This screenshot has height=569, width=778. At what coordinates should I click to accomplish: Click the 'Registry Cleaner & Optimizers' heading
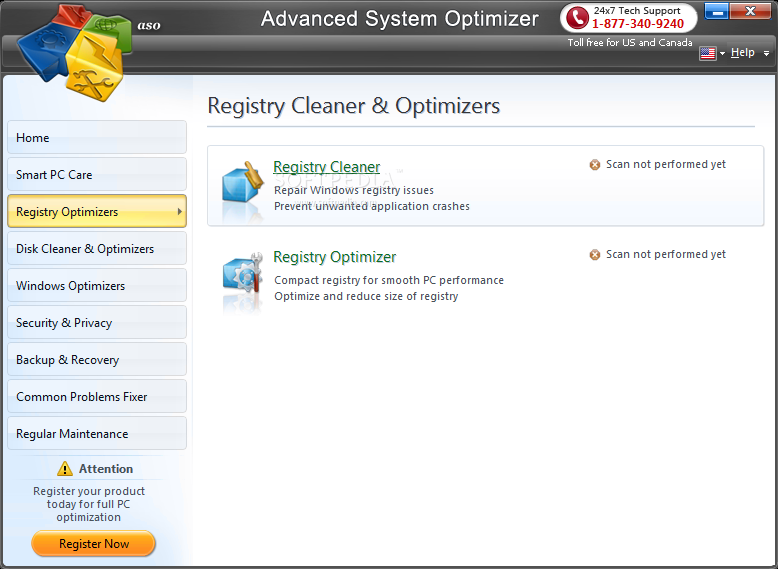[353, 106]
